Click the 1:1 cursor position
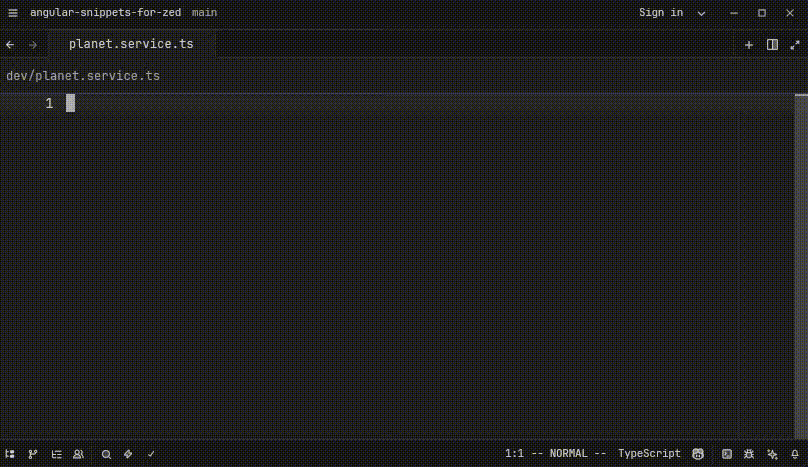 pyautogui.click(x=514, y=454)
